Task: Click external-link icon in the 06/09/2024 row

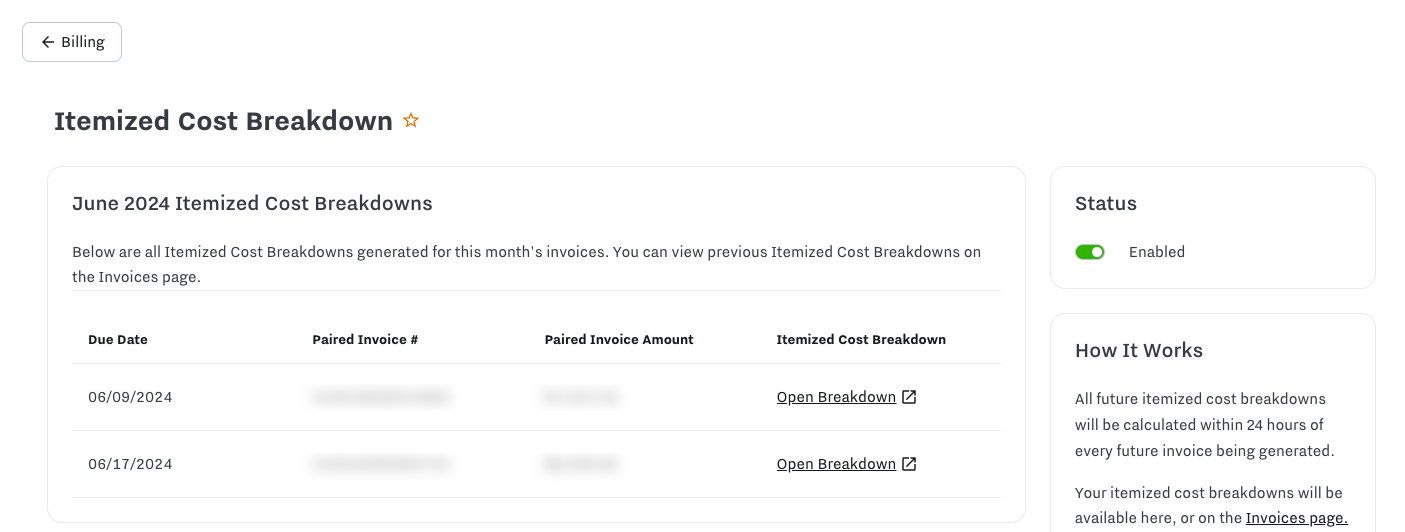Action: (x=909, y=397)
